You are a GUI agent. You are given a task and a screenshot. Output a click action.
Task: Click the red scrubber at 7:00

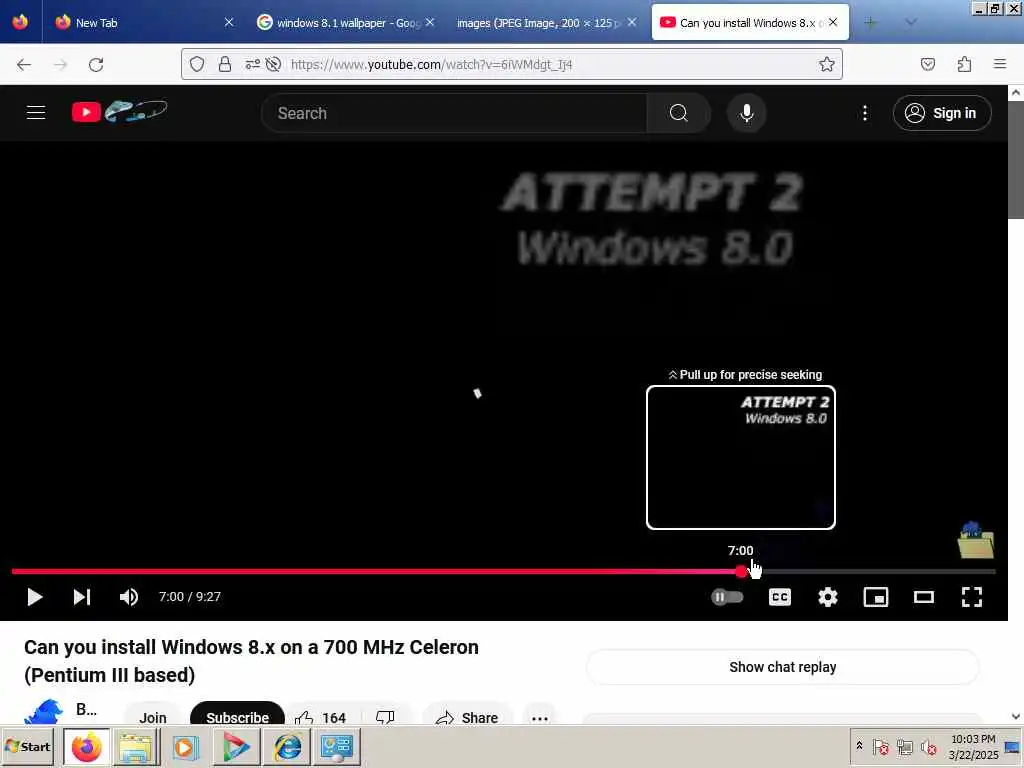click(x=741, y=571)
